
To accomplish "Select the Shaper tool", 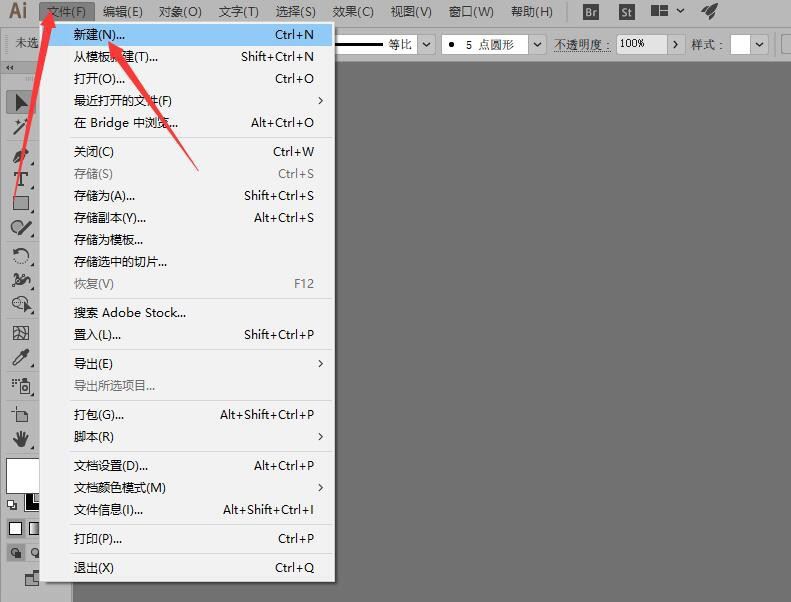I will [21, 228].
